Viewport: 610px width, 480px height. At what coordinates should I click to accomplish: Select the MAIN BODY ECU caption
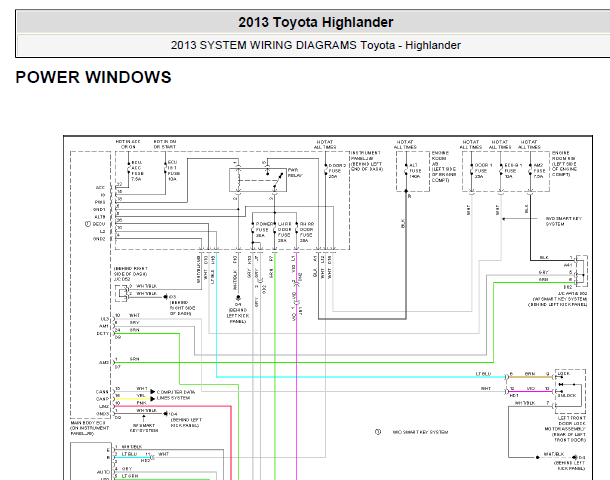90,428
